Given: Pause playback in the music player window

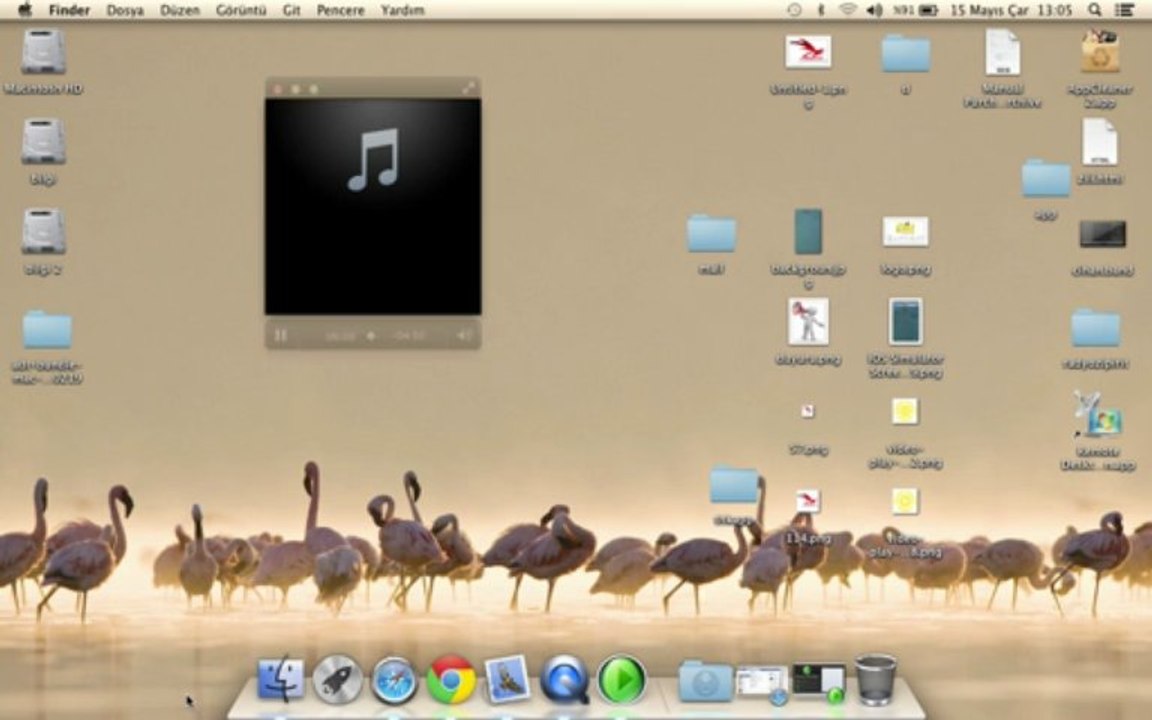Looking at the screenshot, I should pyautogui.click(x=281, y=336).
